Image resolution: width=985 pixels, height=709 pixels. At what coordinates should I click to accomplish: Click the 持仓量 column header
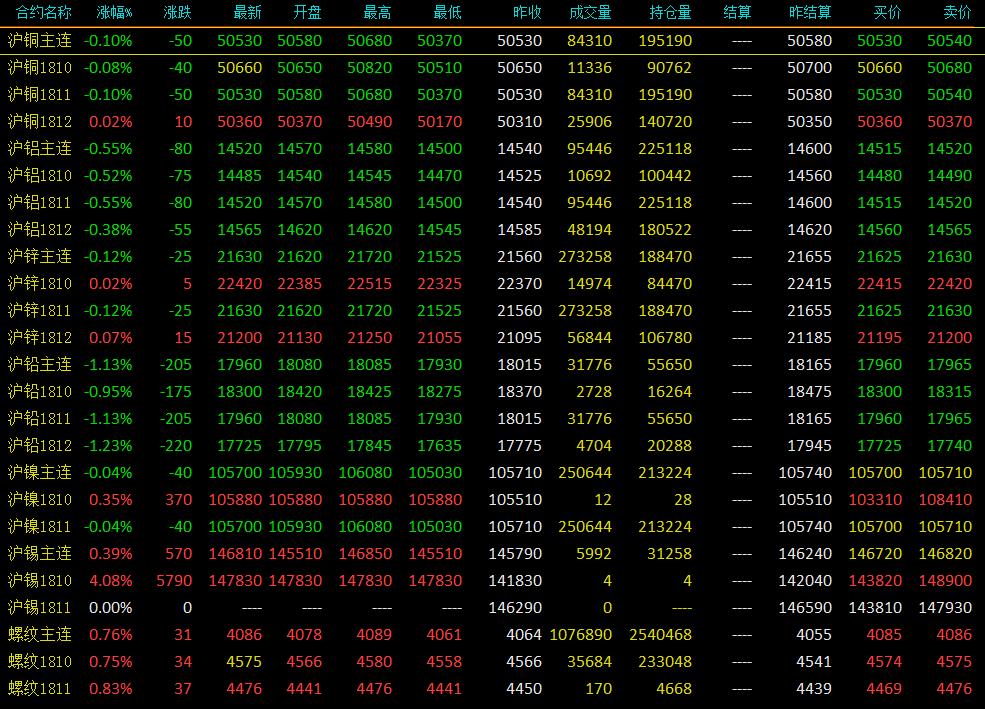(x=670, y=13)
